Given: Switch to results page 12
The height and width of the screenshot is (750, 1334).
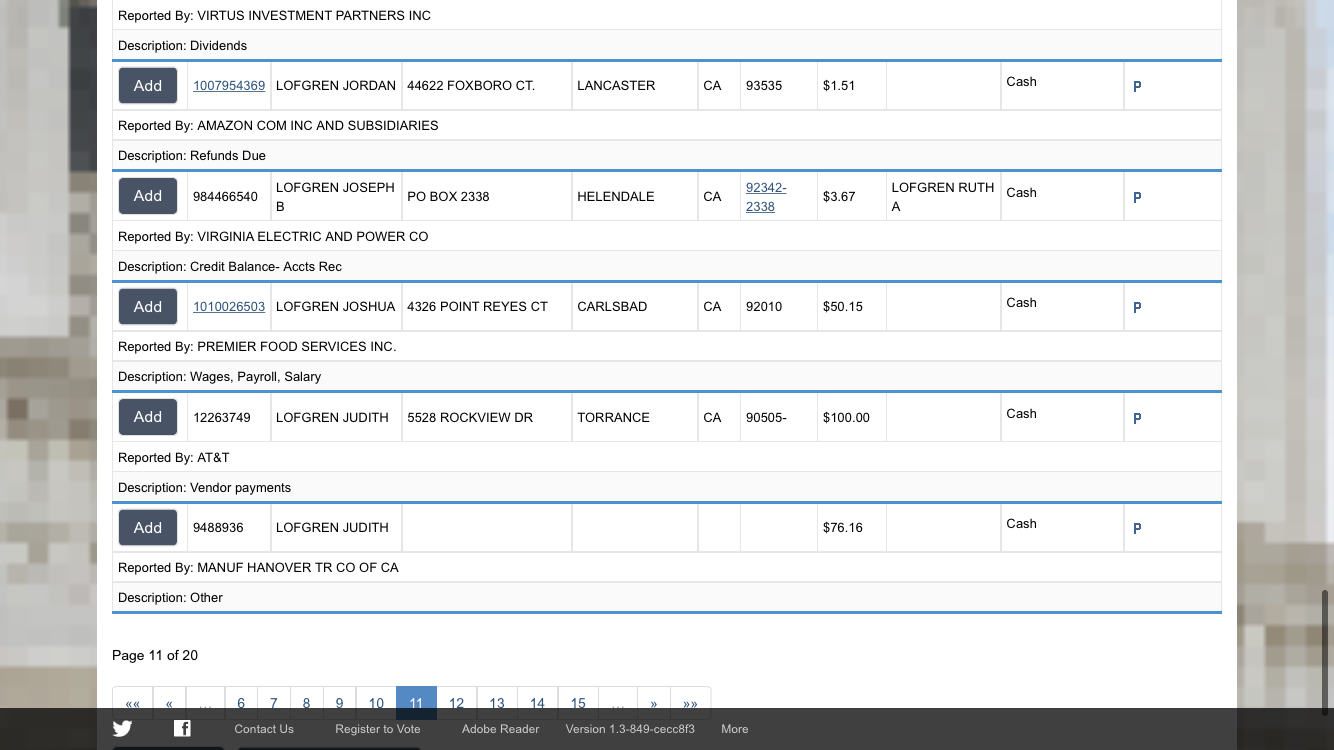Looking at the screenshot, I should tap(457, 704).
